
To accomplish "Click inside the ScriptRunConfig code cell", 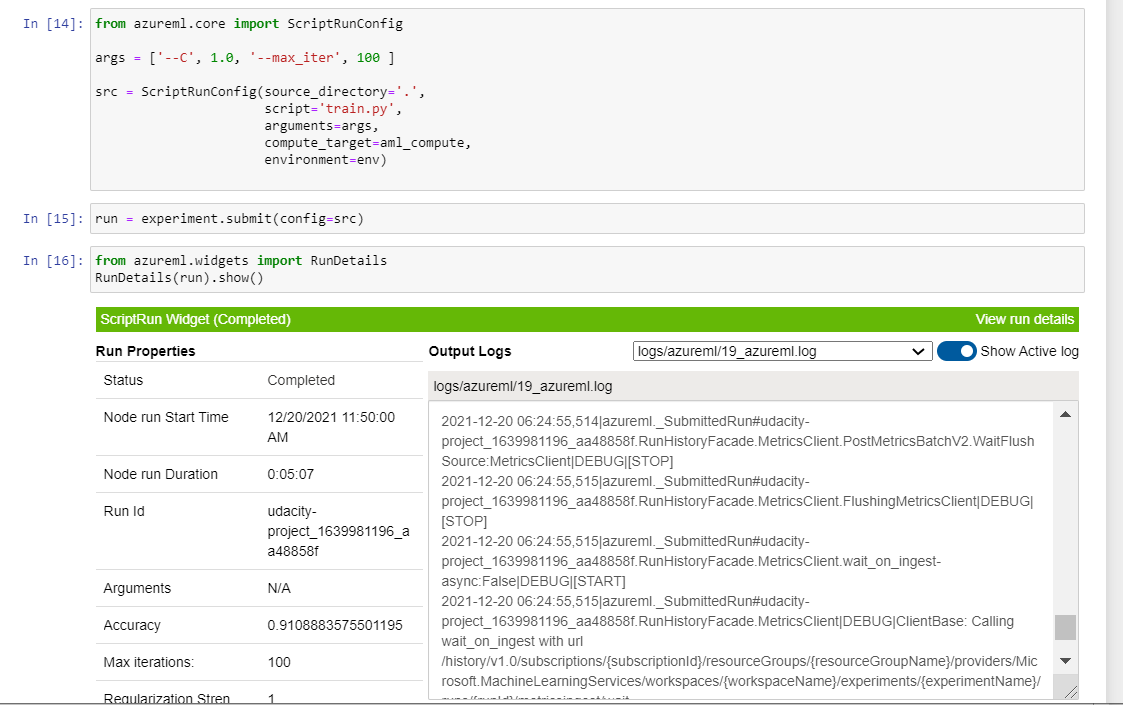I will pos(587,100).
